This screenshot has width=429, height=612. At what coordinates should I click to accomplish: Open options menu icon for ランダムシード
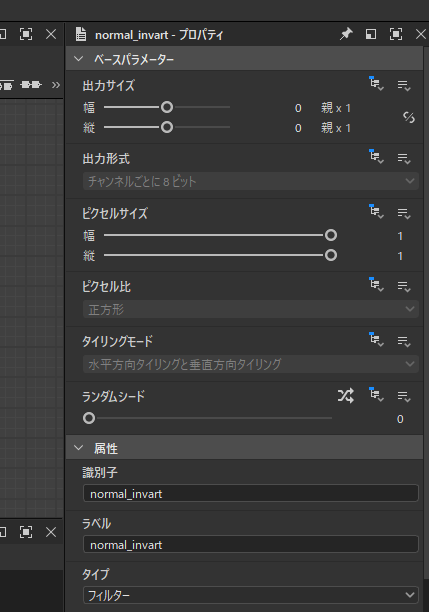pos(404,396)
